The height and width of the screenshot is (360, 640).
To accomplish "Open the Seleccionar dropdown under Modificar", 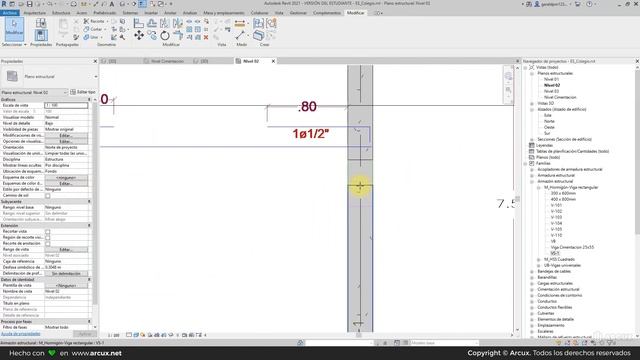I will pos(14,44).
